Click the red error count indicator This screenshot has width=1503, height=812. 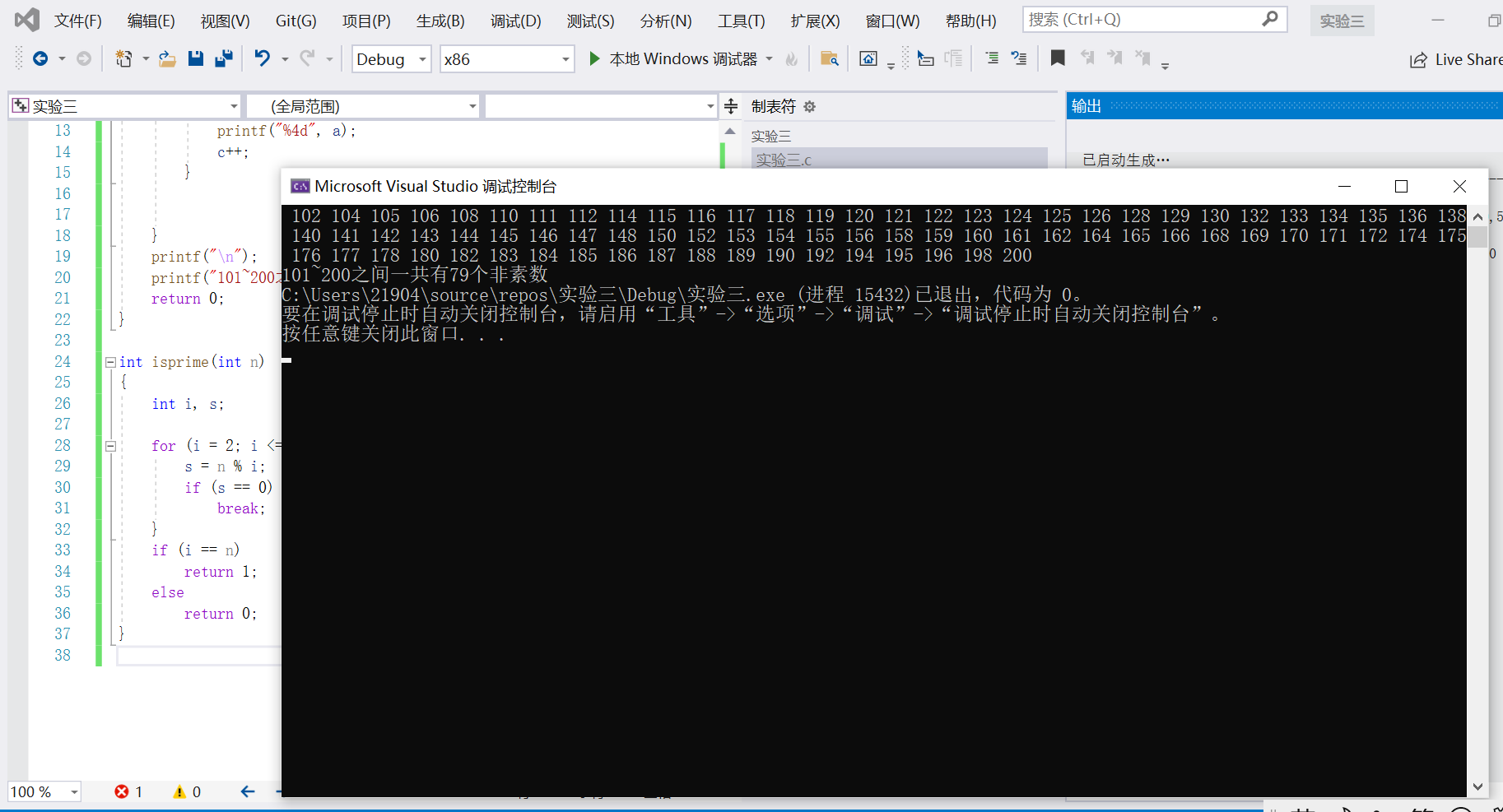[x=128, y=791]
